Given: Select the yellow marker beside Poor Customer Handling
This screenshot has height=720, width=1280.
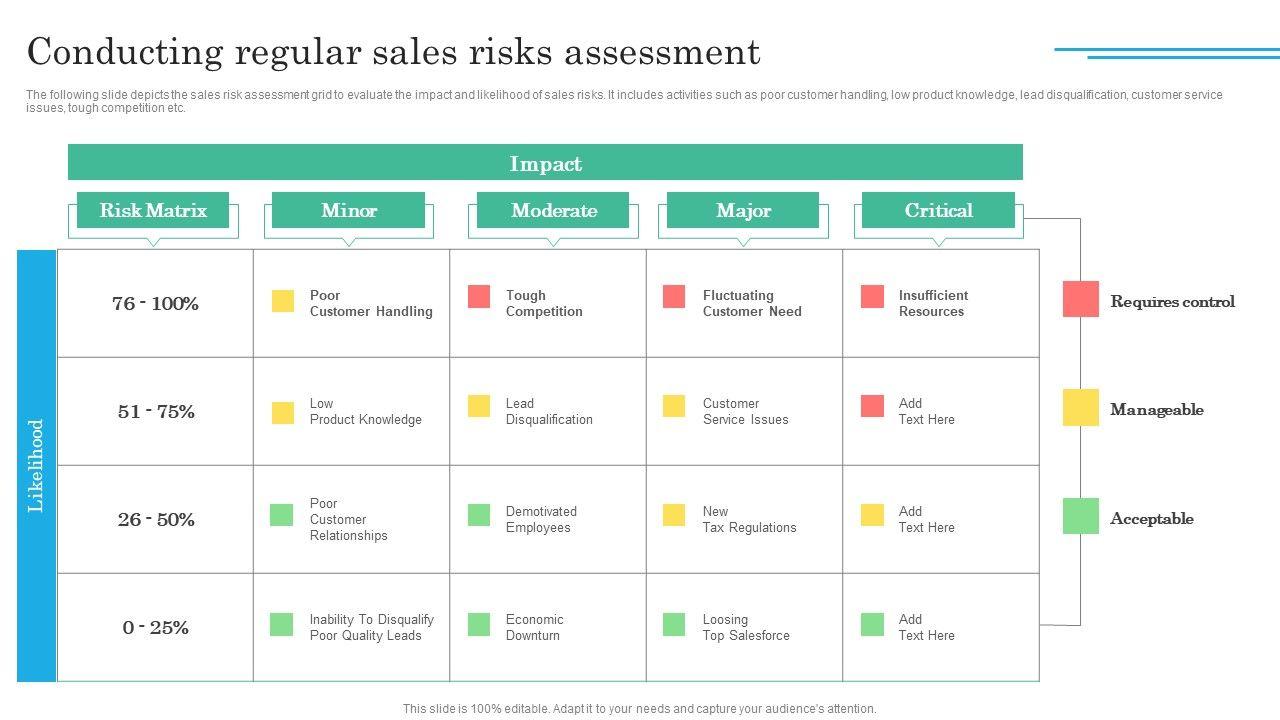Looking at the screenshot, I should click(283, 301).
